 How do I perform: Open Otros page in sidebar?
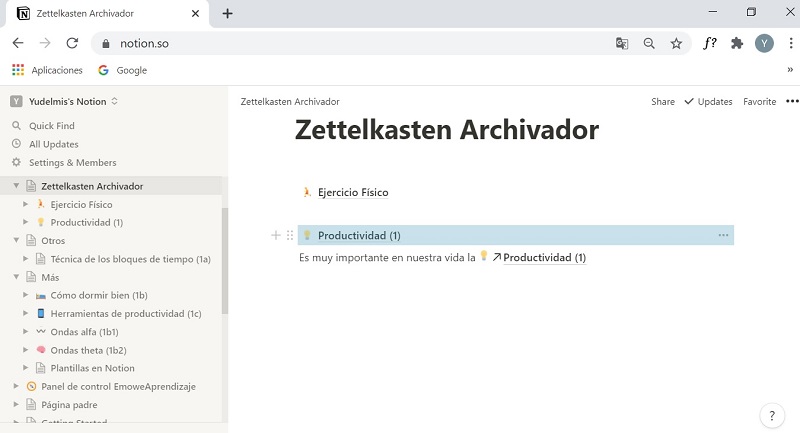(x=53, y=241)
